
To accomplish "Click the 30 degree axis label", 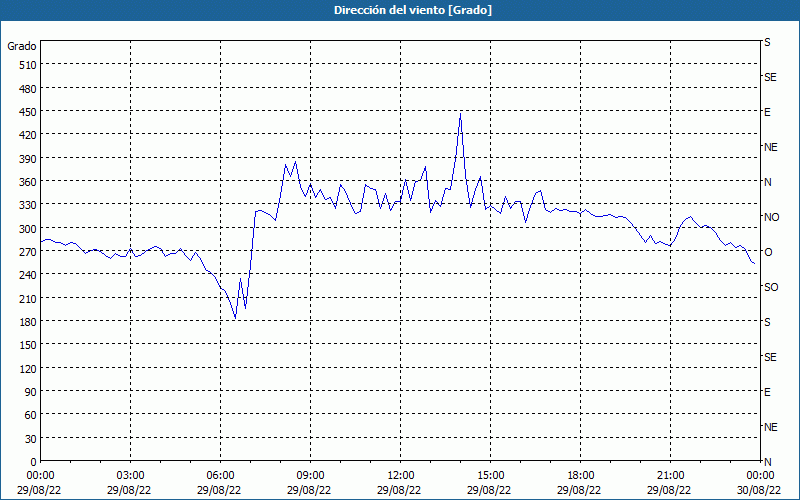I will 31,439.
